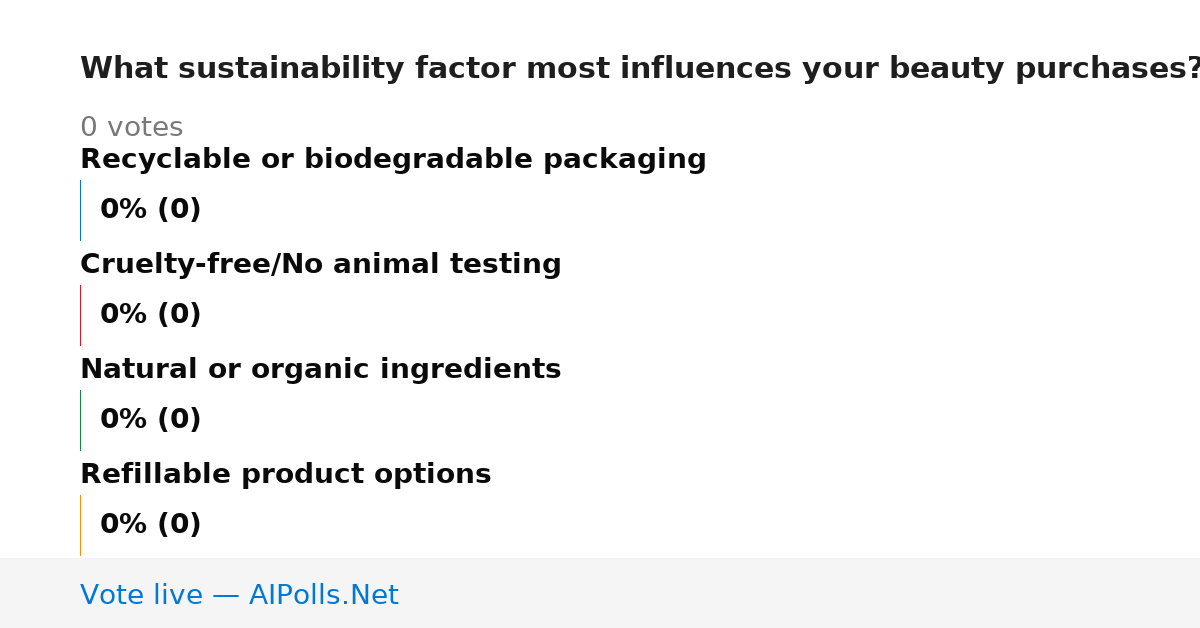Click 0% (0) result for Refillable options
This screenshot has width=1200, height=628.
point(151,525)
